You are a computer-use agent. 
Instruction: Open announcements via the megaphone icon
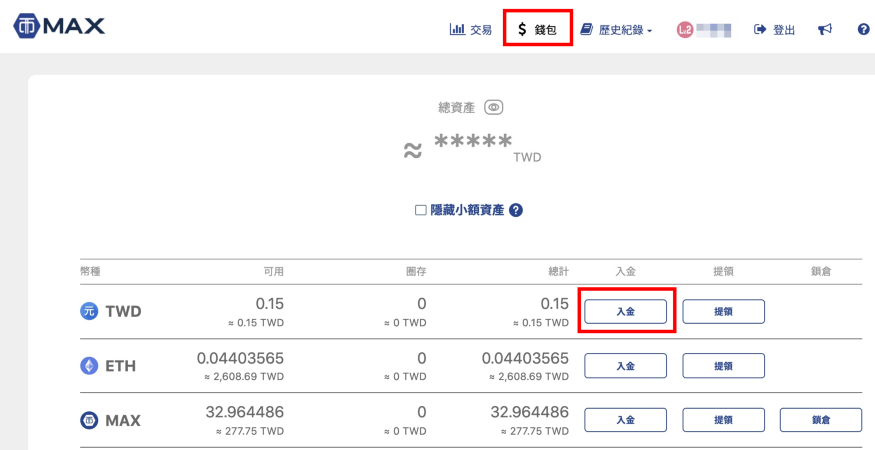[825, 30]
